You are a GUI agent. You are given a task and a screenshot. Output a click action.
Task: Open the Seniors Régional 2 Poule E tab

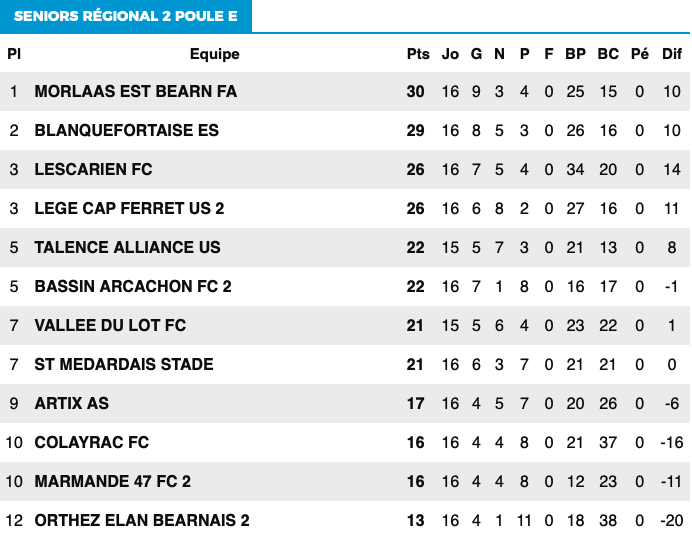[x=126, y=16]
